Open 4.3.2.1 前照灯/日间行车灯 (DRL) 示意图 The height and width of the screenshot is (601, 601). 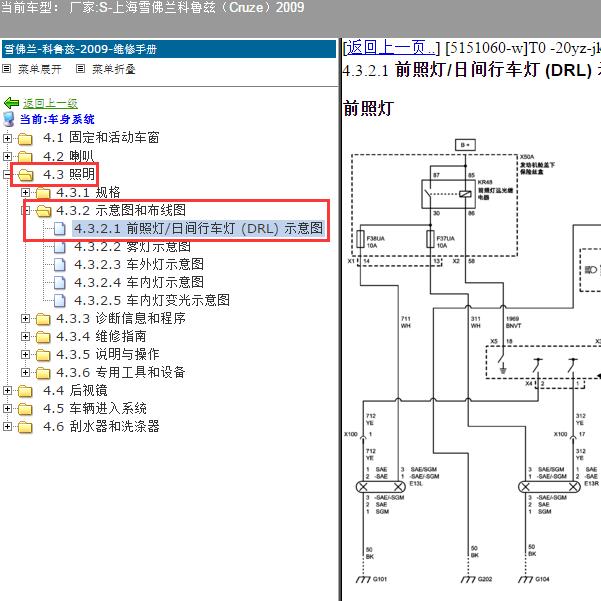pyautogui.click(x=198, y=228)
